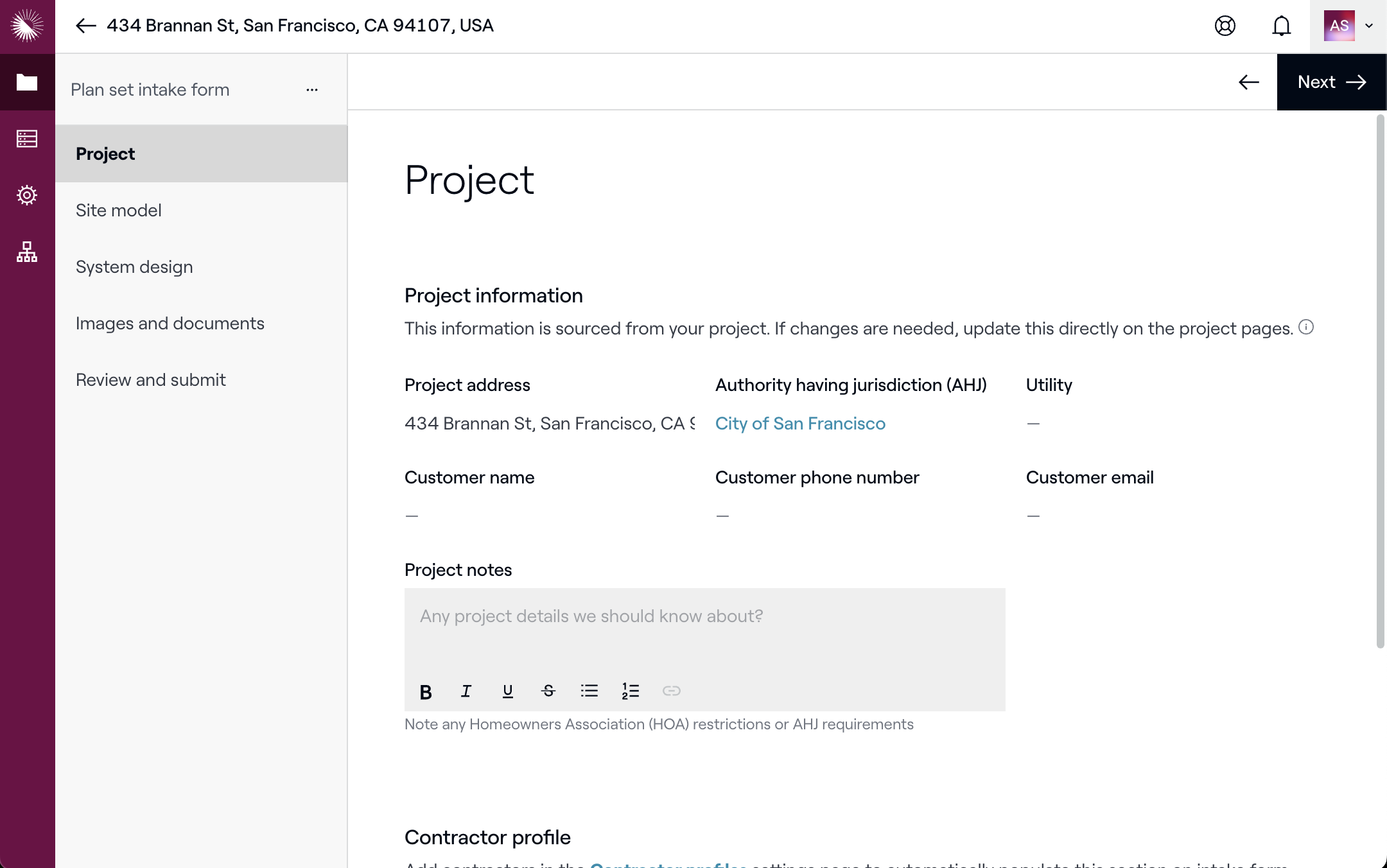This screenshot has width=1387, height=868.
Task: Insert a bulleted list in notes
Action: [x=589, y=691]
